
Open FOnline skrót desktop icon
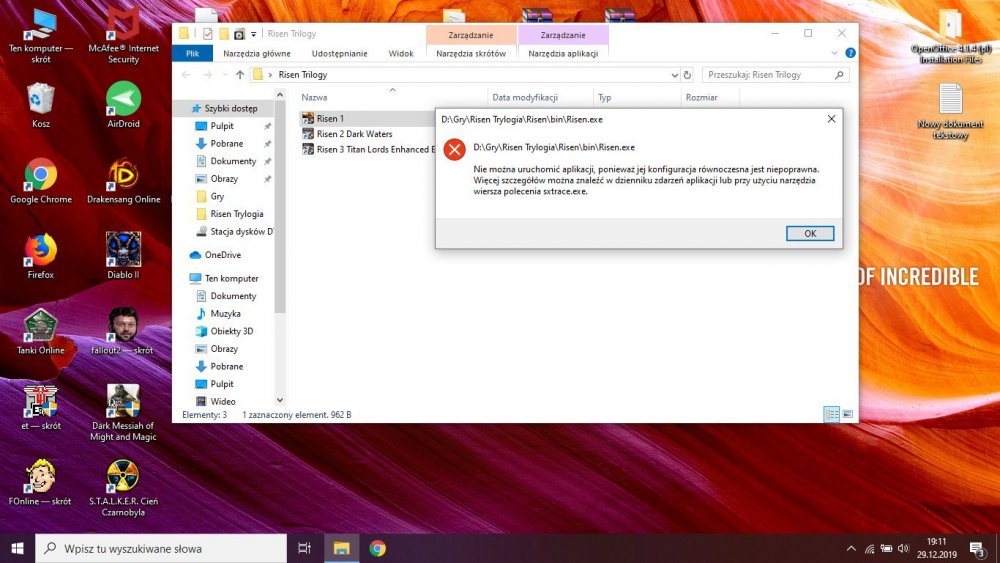pyautogui.click(x=41, y=483)
